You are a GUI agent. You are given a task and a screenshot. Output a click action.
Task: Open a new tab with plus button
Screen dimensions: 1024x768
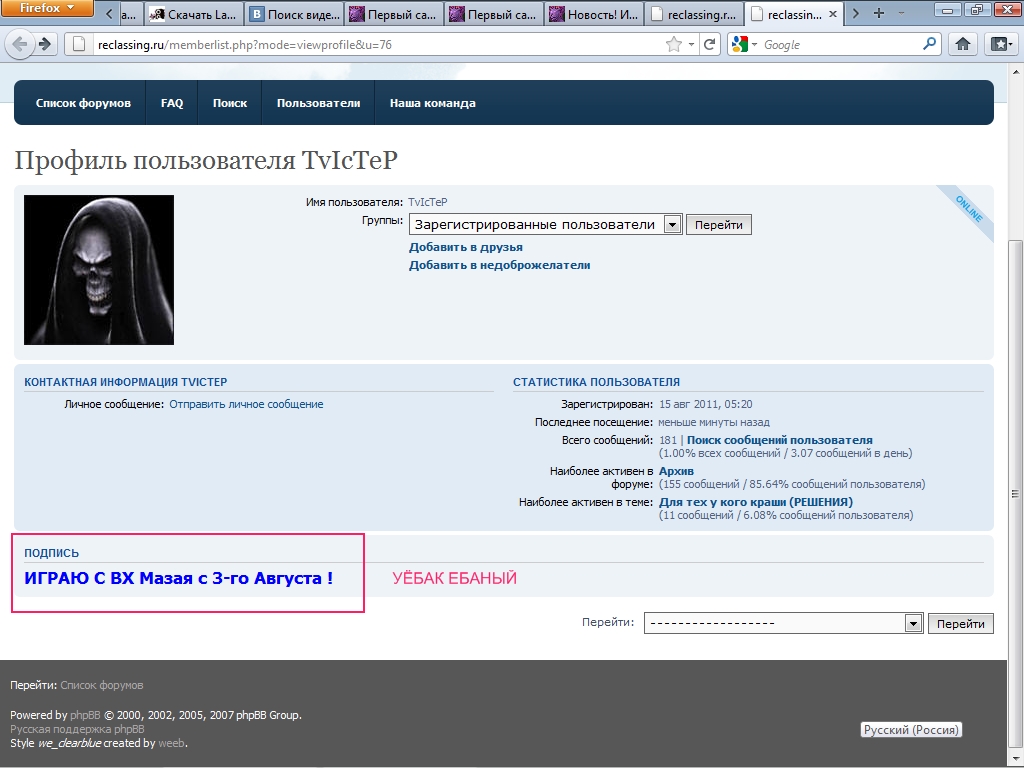tap(879, 14)
